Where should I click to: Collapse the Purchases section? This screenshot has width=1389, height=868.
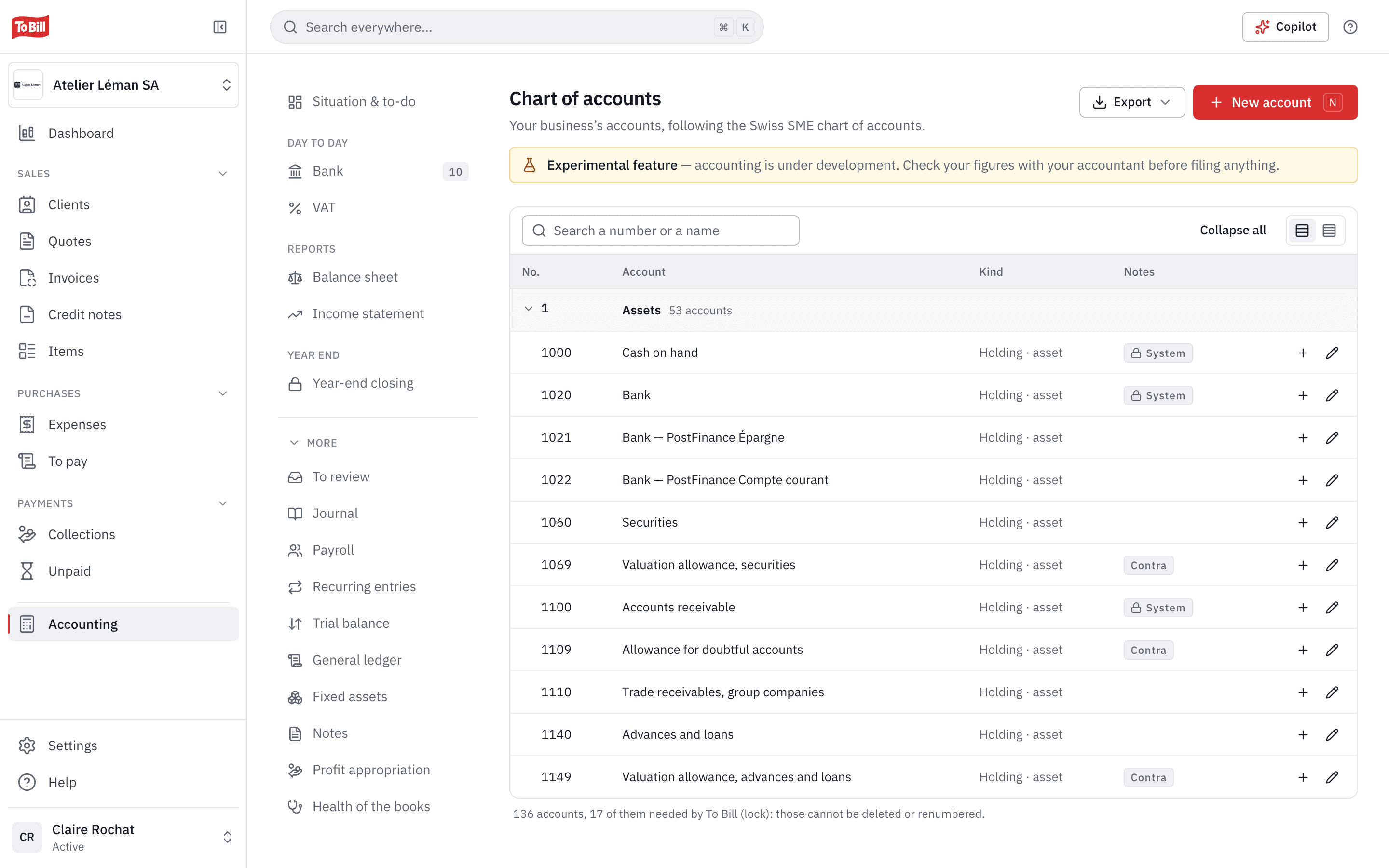(x=223, y=393)
